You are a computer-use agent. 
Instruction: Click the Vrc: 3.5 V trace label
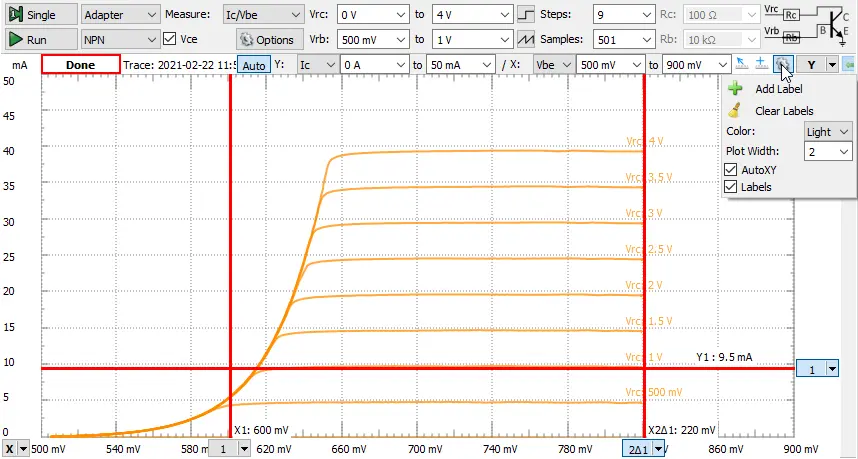pos(649,177)
